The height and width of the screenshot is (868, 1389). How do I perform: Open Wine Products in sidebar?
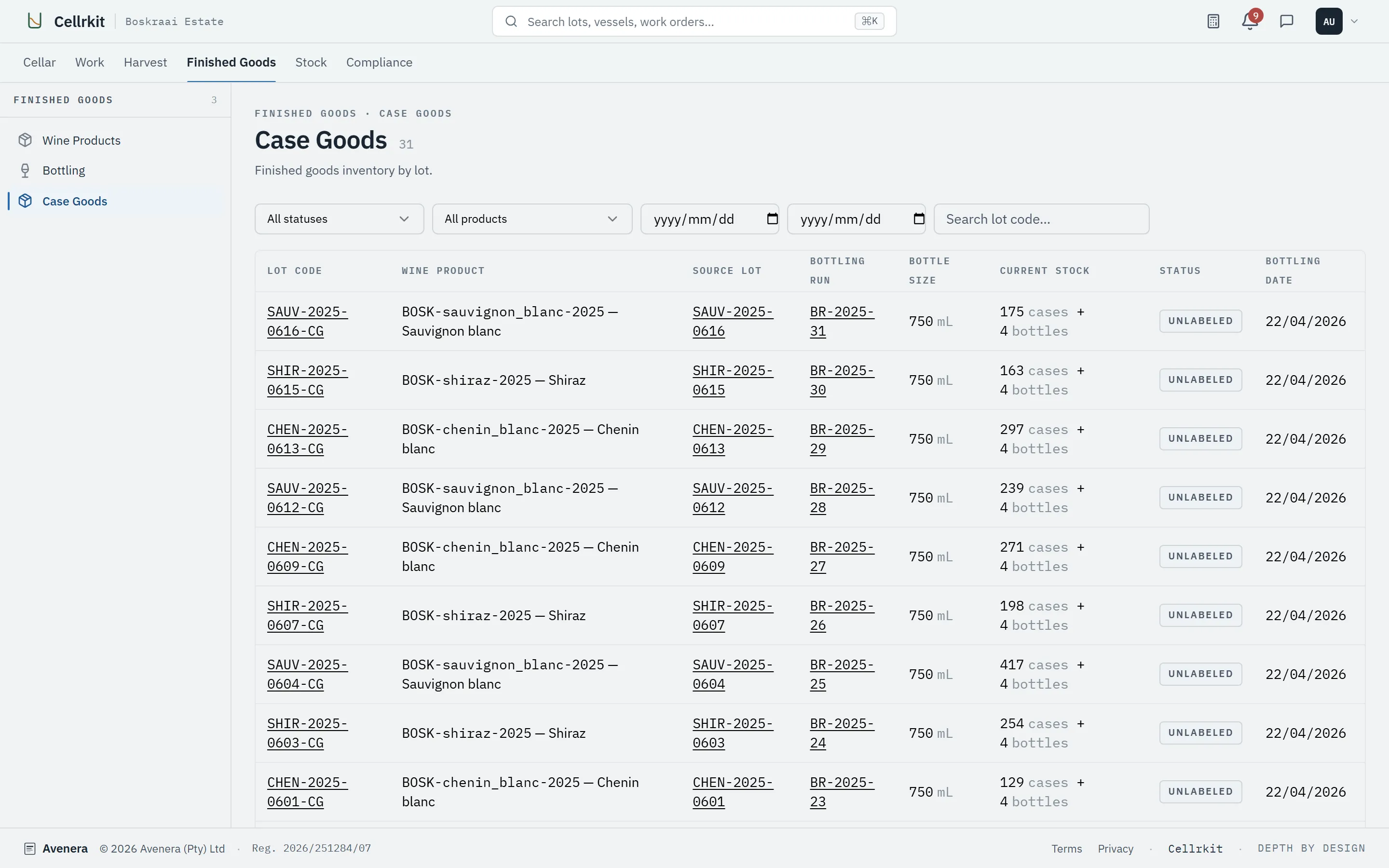point(115,140)
